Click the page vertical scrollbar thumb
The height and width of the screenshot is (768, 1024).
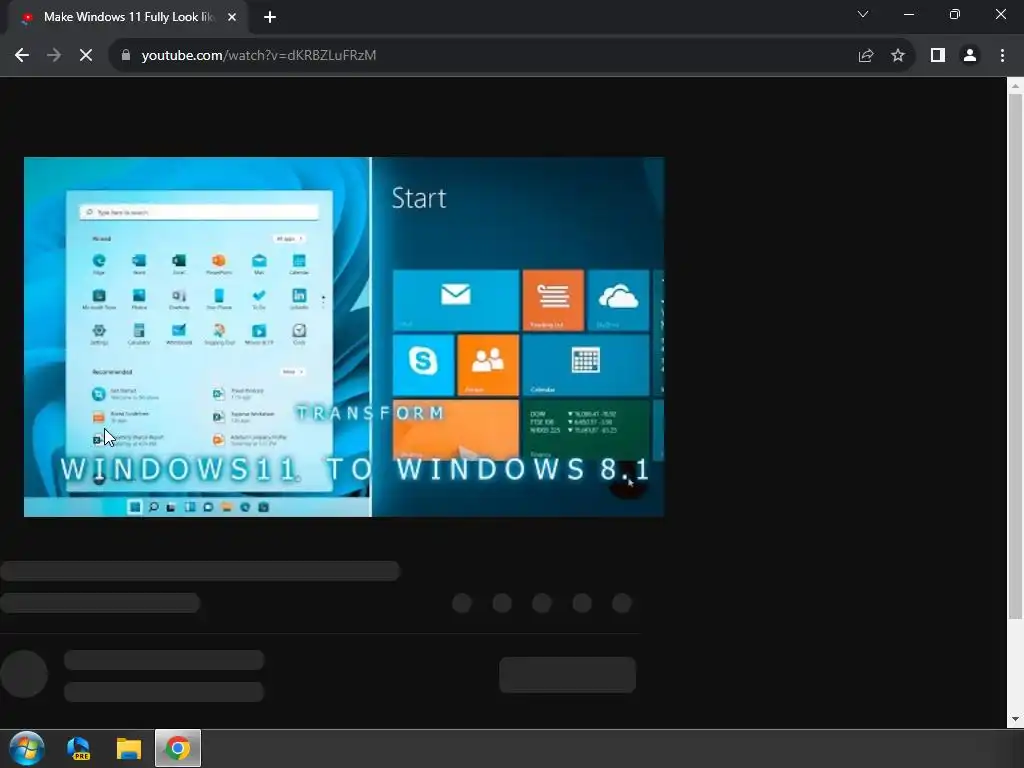(x=1015, y=357)
